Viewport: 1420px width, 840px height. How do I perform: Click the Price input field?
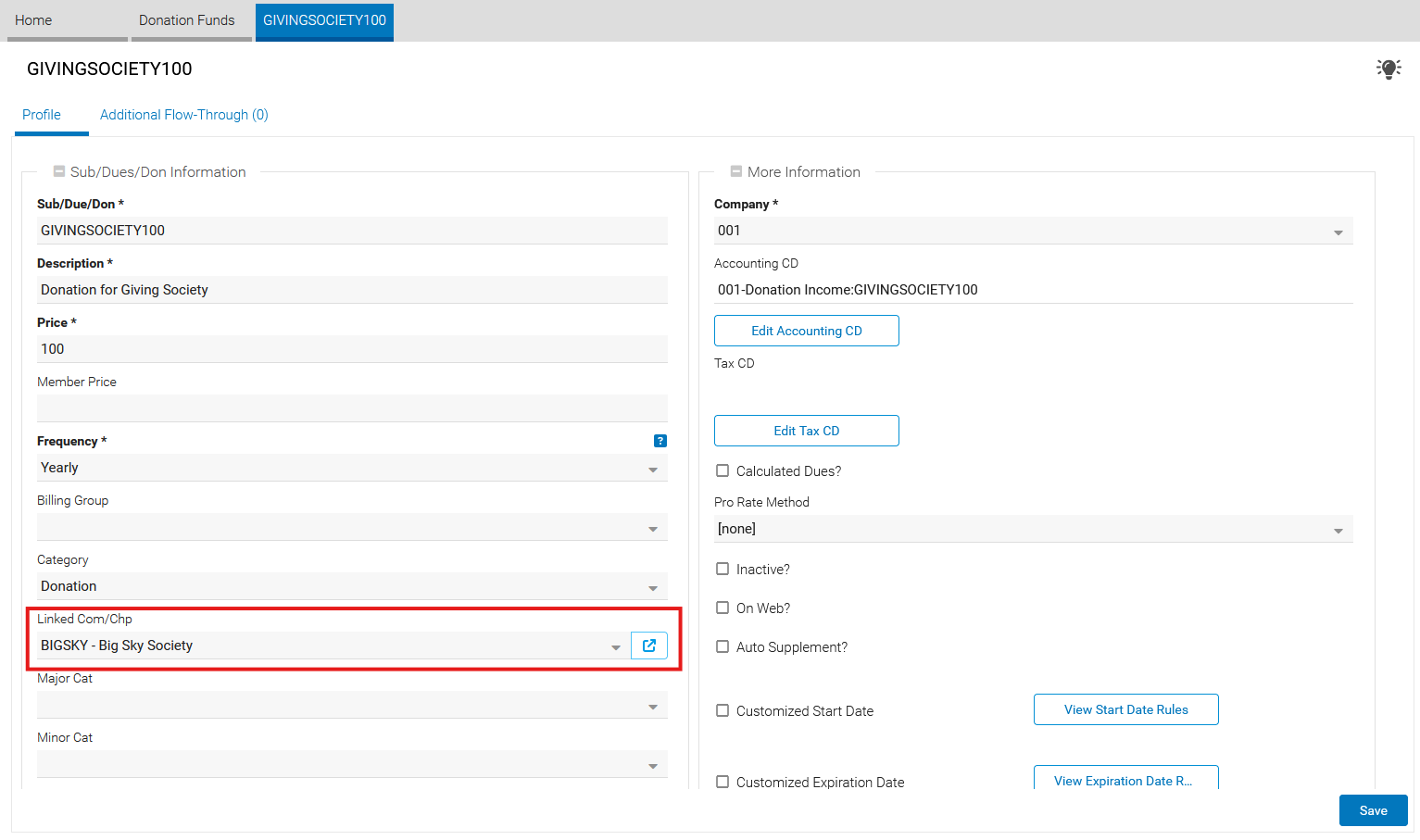tap(352, 349)
